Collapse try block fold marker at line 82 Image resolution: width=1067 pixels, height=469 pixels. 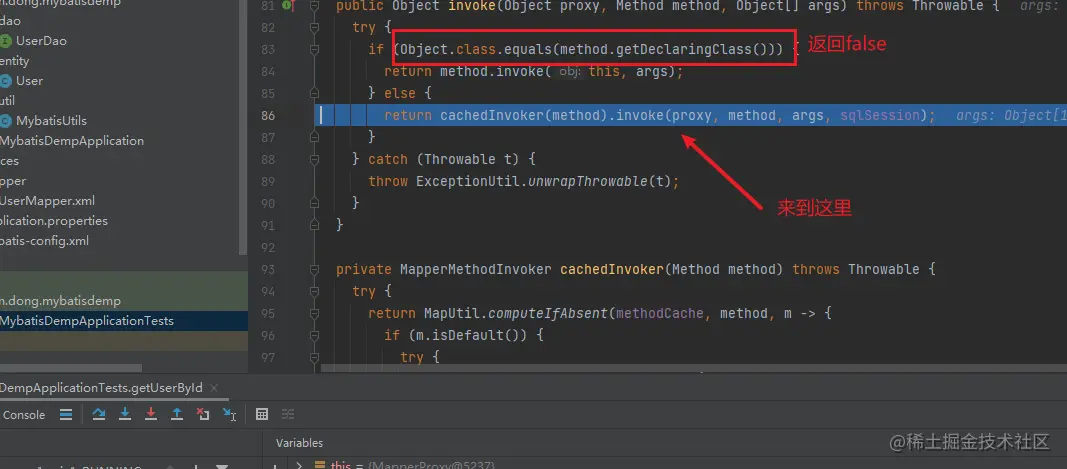point(314,28)
